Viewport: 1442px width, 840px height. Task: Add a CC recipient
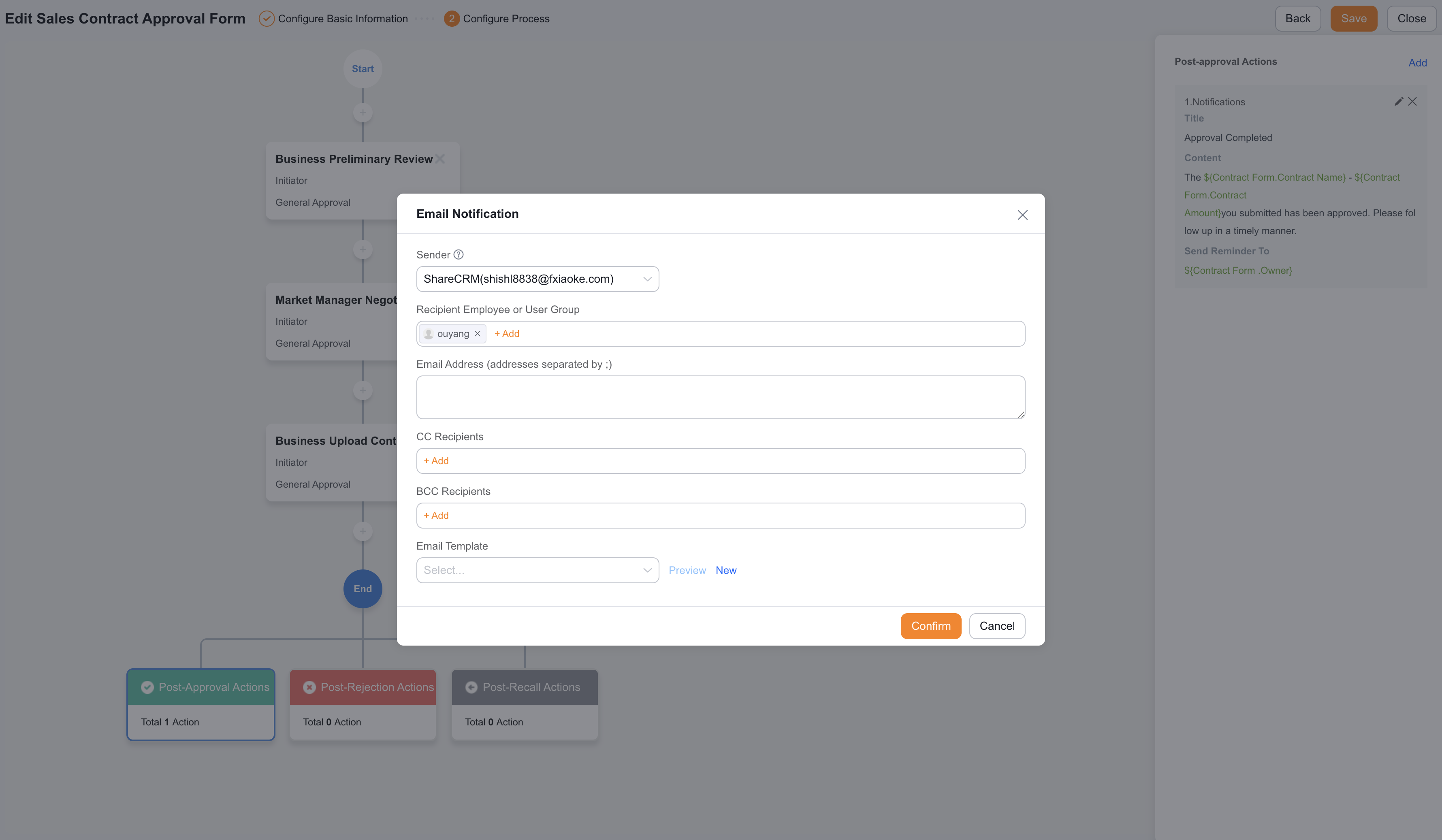tap(436, 461)
